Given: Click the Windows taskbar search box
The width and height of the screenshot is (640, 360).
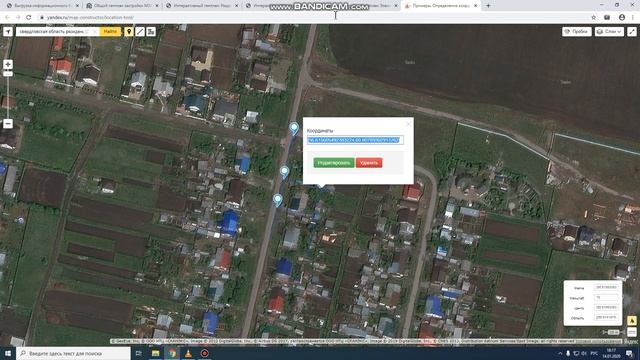Looking at the screenshot, I should point(73,353).
